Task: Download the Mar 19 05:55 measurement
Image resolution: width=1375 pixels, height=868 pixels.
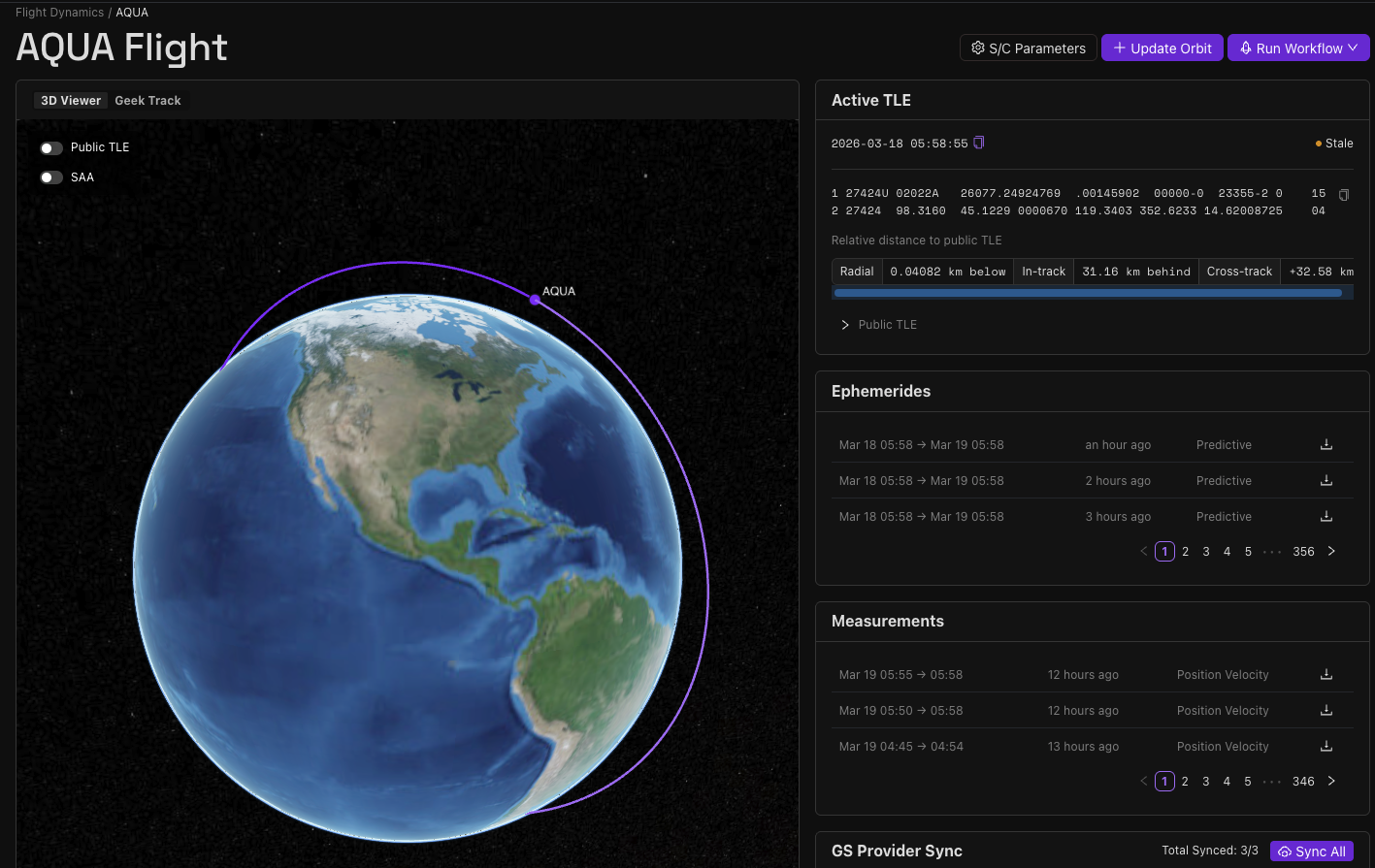Action: [1326, 675]
